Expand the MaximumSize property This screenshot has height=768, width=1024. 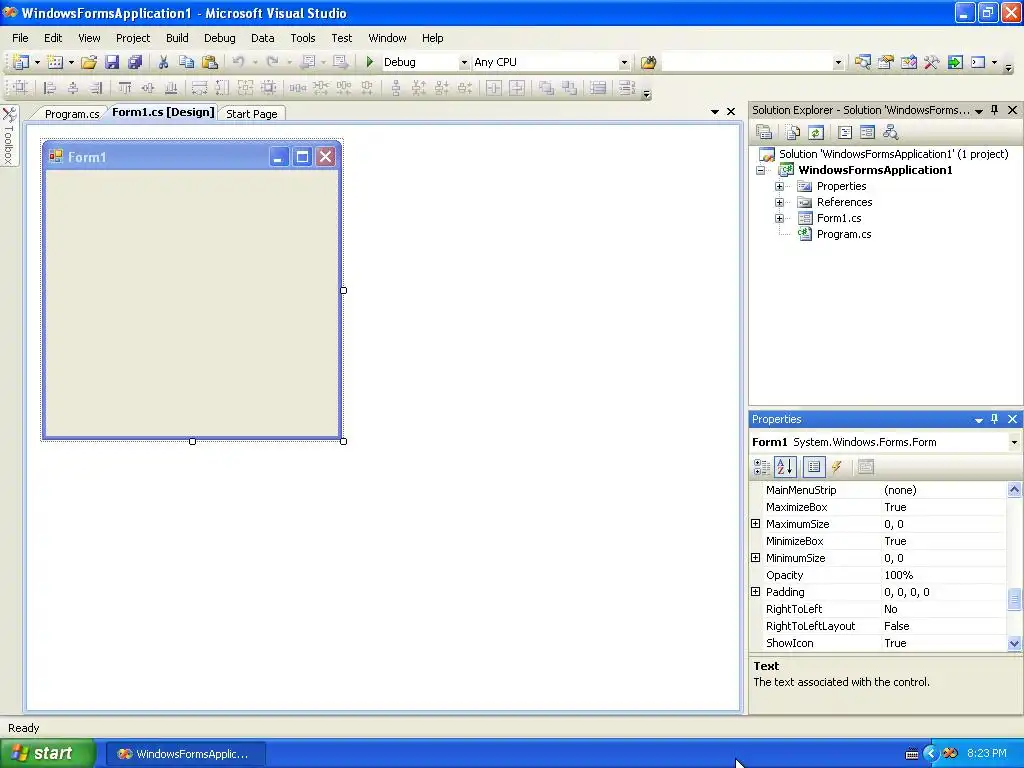pos(756,524)
